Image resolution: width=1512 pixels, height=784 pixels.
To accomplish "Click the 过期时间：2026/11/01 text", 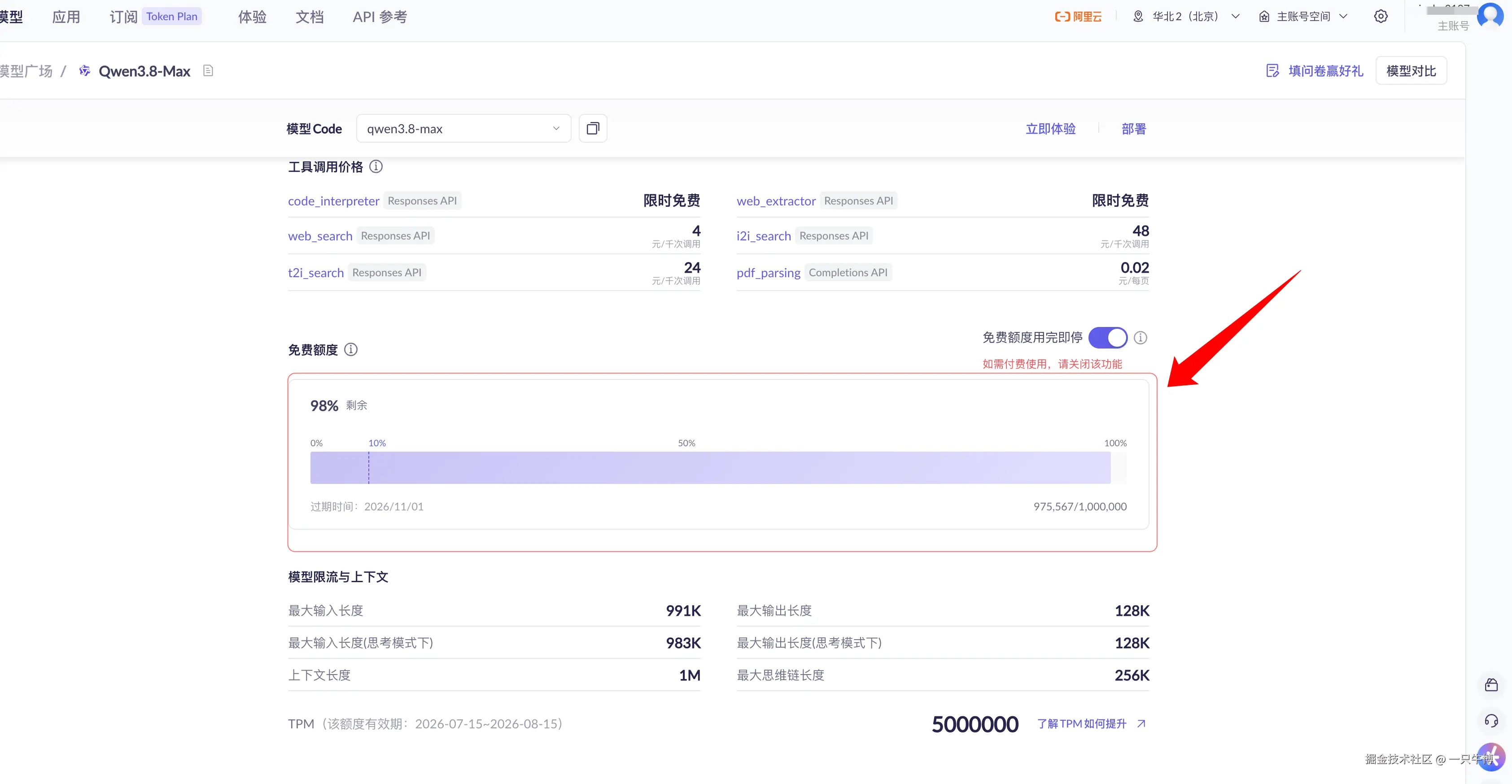I will click(x=367, y=506).
